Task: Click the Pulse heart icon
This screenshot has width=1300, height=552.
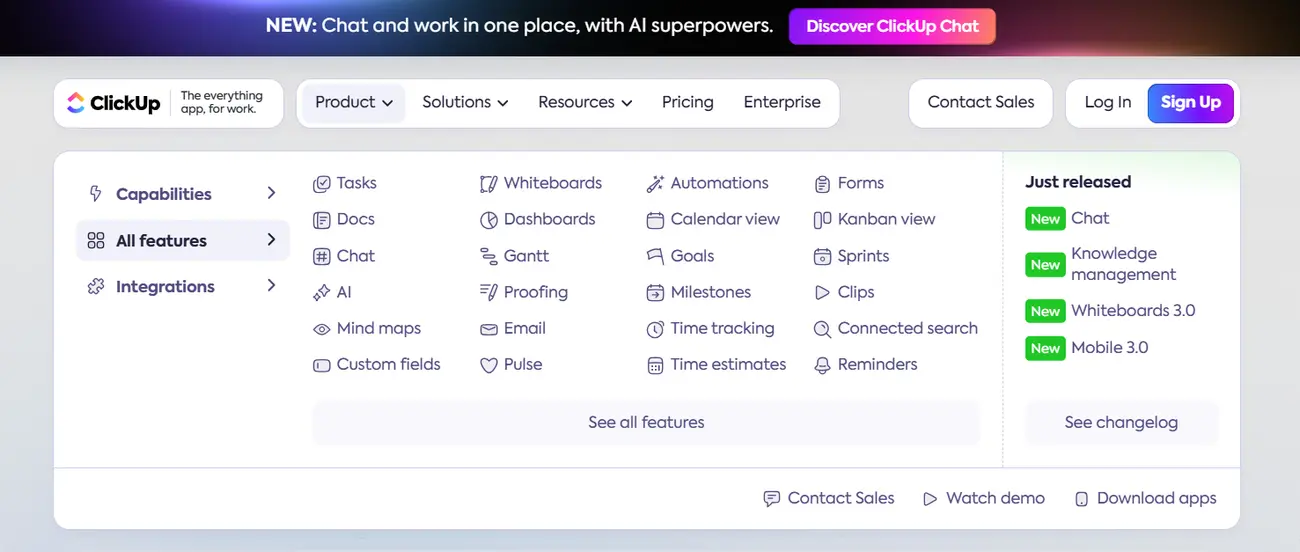Action: click(489, 366)
